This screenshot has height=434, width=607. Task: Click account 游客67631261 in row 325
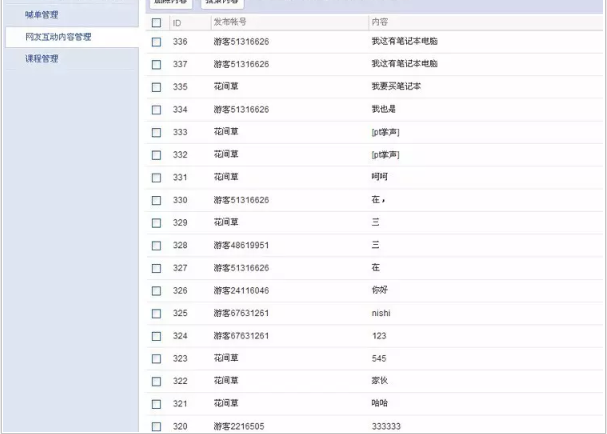[241, 313]
